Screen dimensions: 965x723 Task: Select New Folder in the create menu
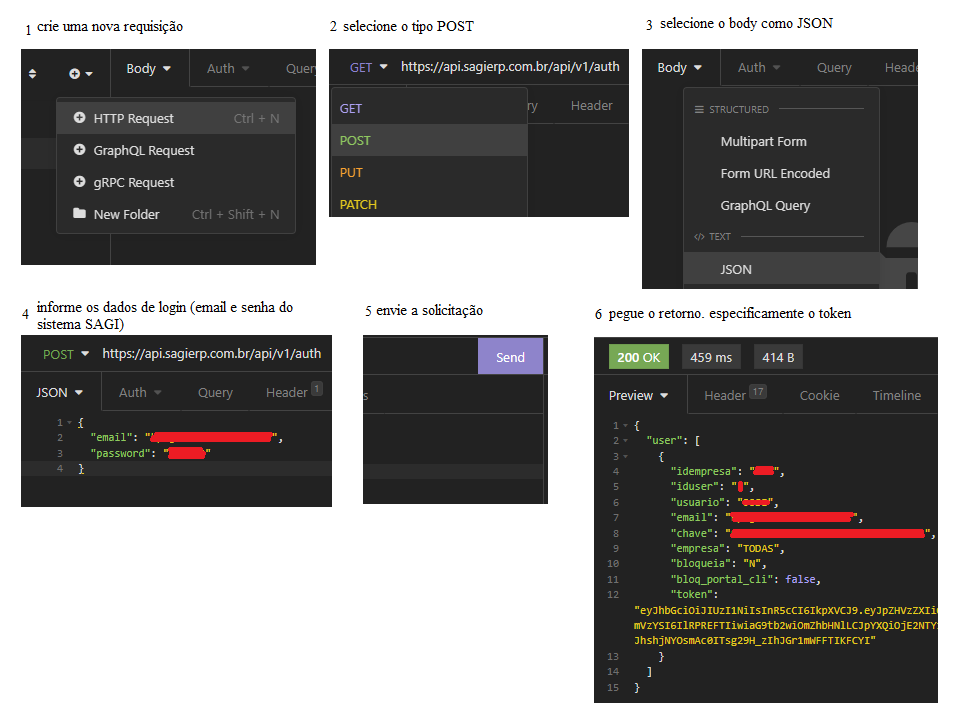click(176, 214)
